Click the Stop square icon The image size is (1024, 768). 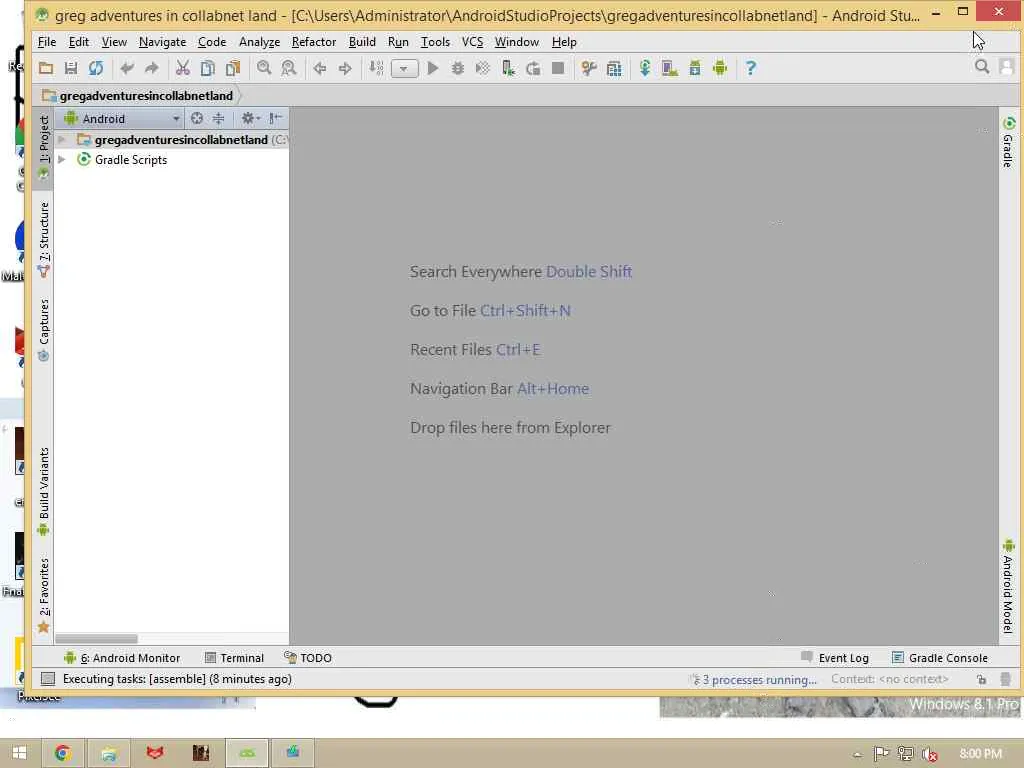(558, 68)
